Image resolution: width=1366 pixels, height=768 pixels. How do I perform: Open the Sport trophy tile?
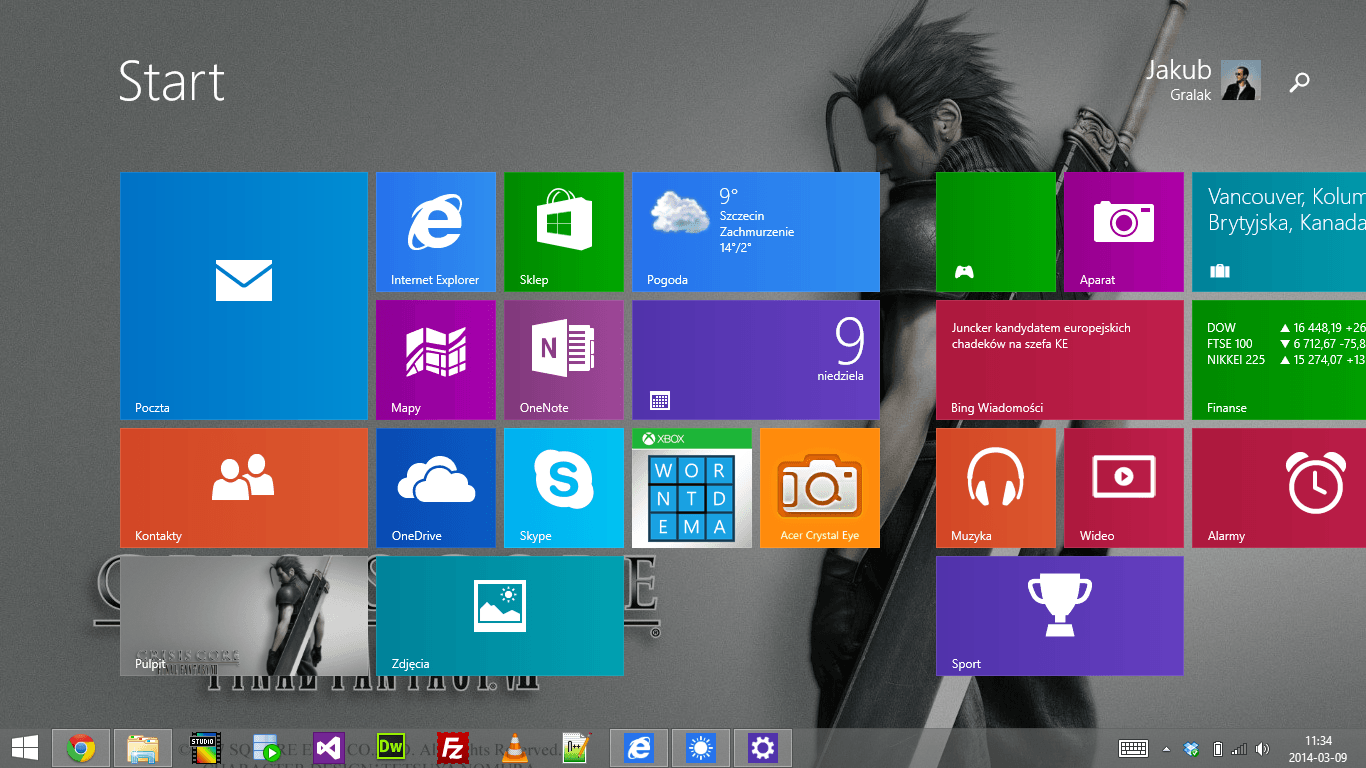click(x=1060, y=616)
